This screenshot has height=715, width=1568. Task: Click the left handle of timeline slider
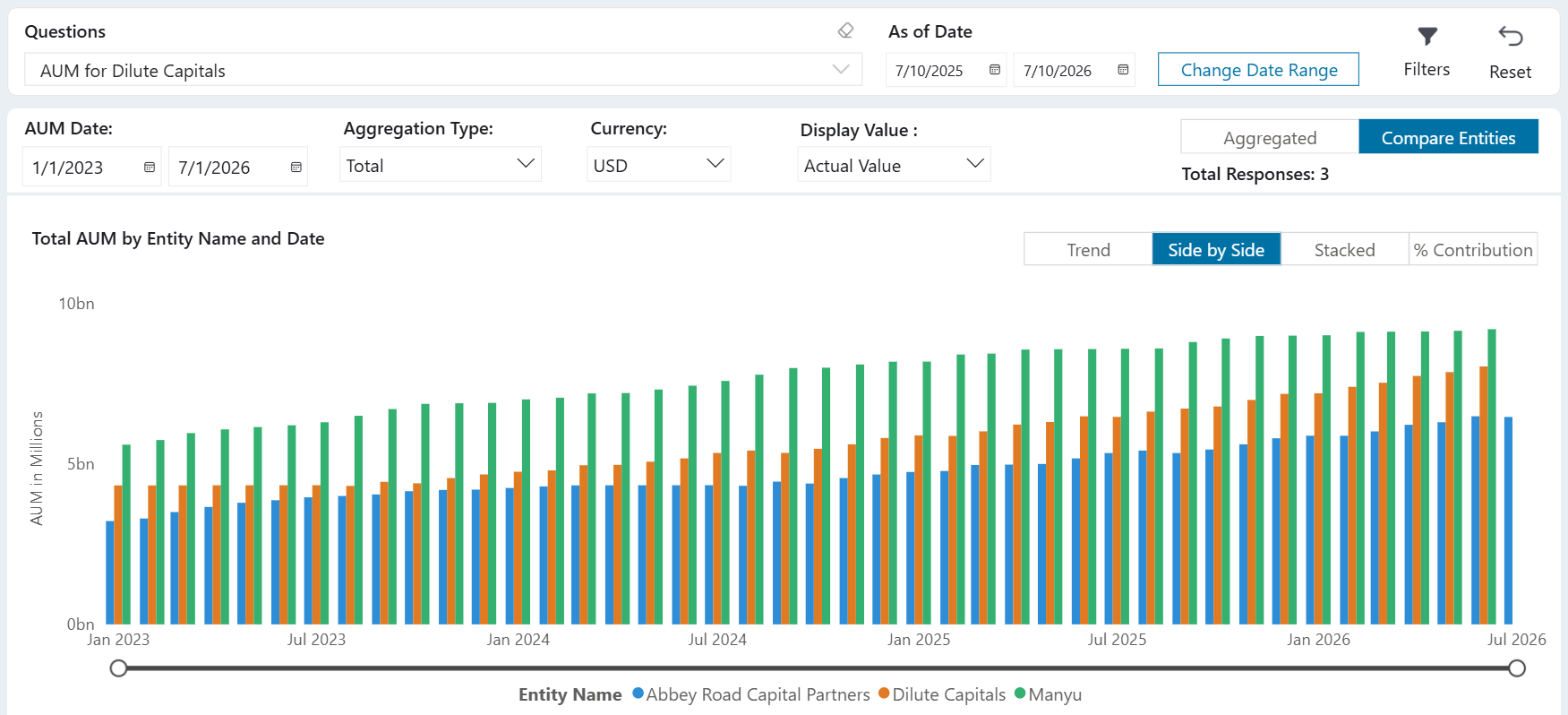pos(118,668)
